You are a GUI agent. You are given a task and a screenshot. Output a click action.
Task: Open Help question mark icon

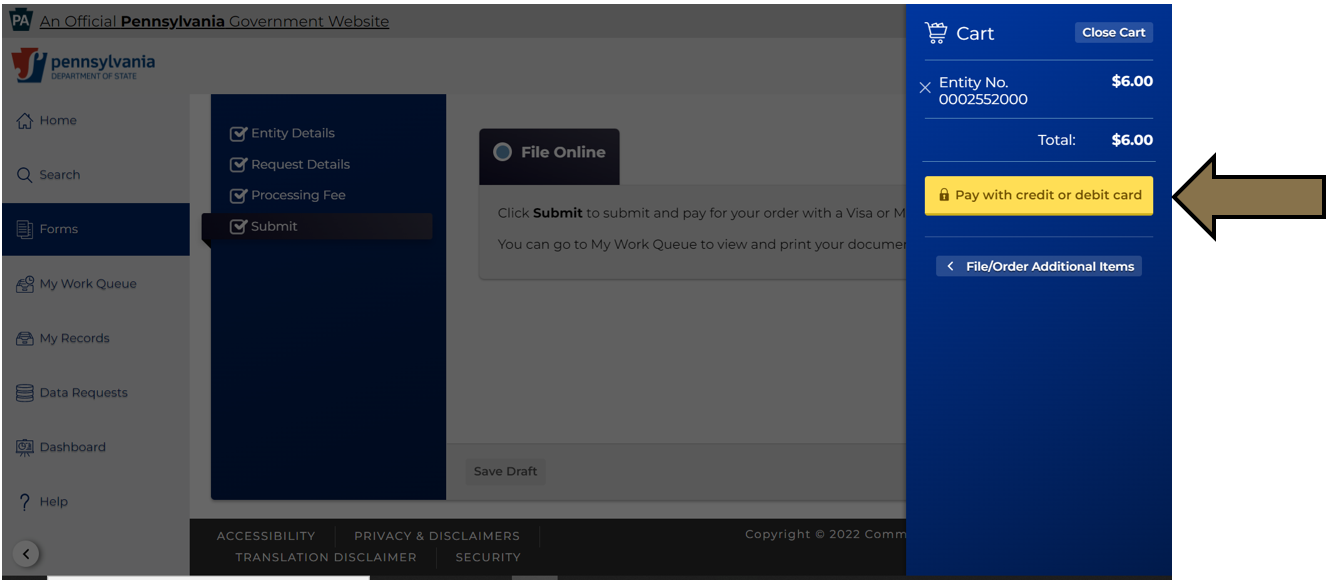click(25, 502)
